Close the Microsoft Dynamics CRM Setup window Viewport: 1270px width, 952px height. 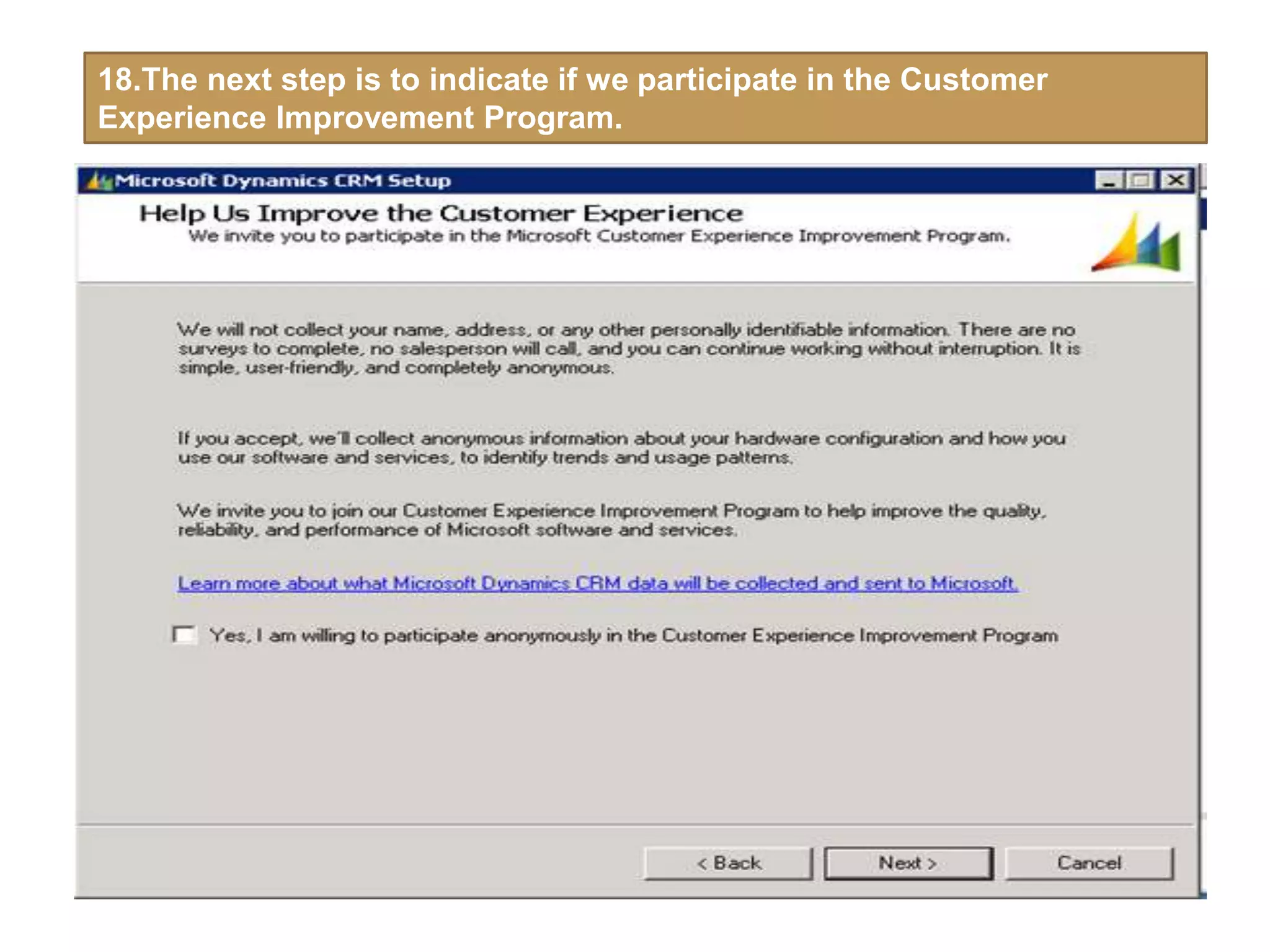click(1175, 181)
